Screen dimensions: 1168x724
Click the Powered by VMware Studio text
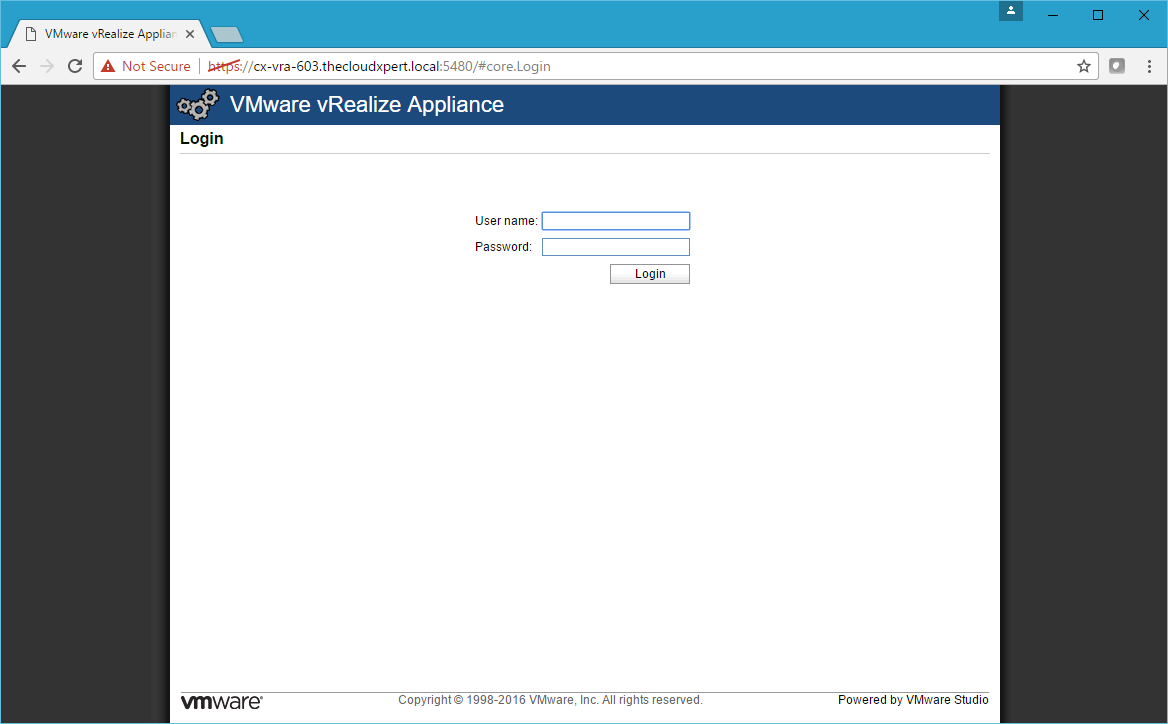tap(912, 700)
